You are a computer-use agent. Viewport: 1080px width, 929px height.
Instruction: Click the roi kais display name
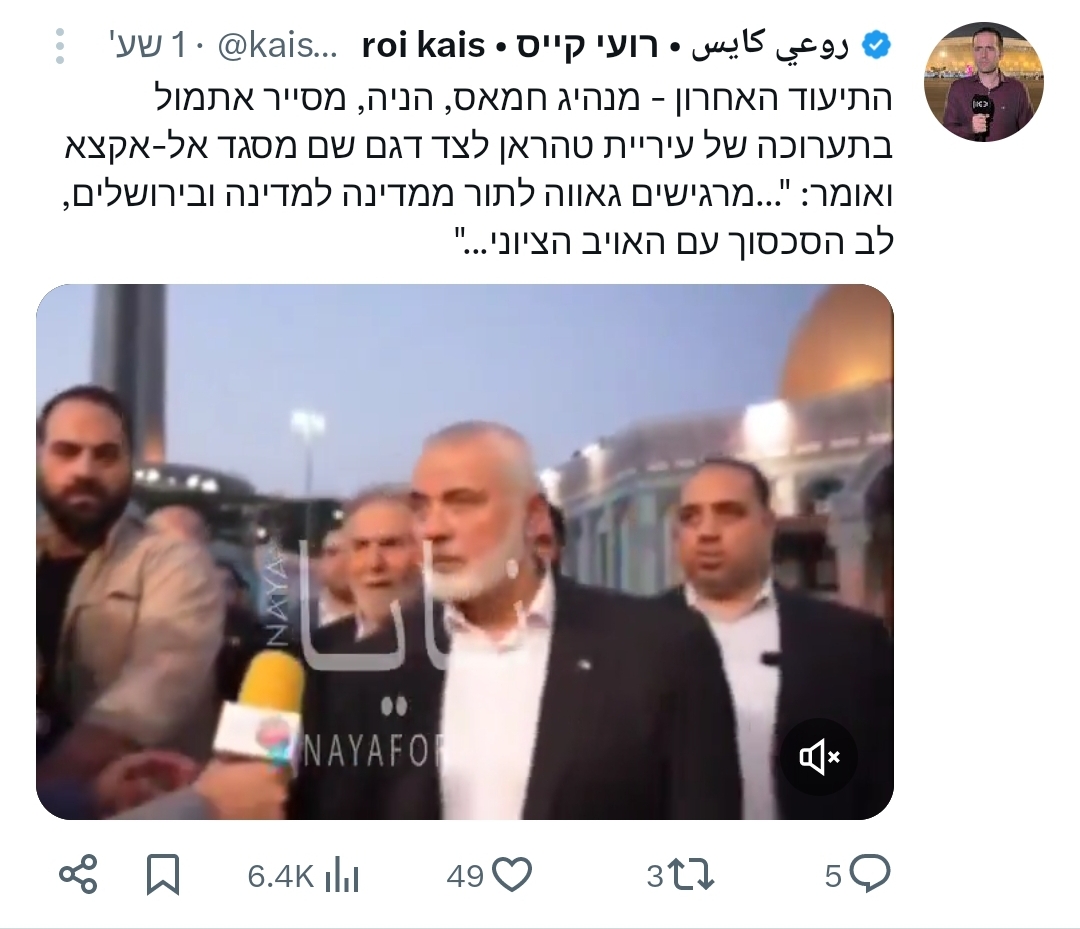coord(424,46)
